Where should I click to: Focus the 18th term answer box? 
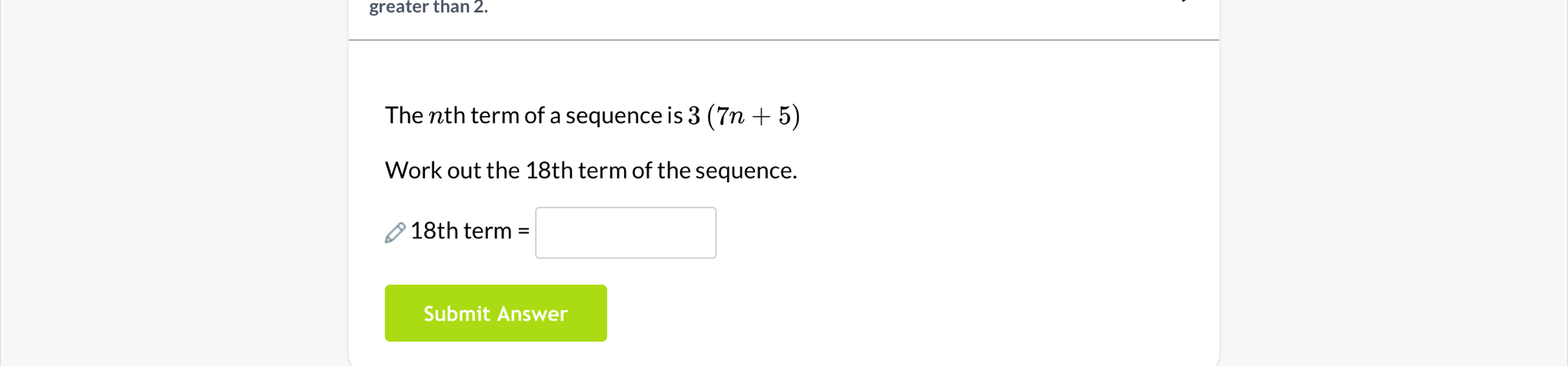tap(625, 232)
